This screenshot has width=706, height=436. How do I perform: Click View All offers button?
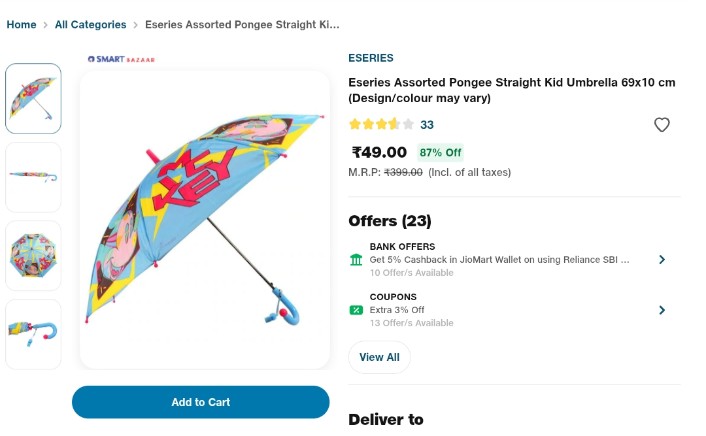[x=379, y=357]
